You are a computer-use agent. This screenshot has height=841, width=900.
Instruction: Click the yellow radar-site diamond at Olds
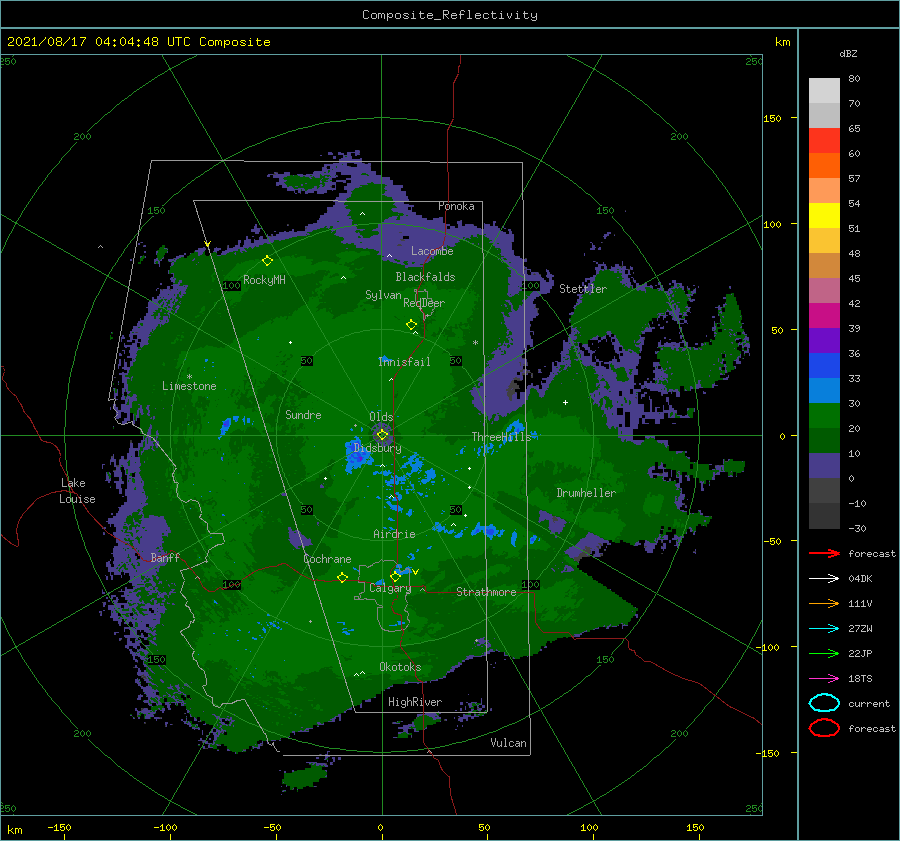382,435
